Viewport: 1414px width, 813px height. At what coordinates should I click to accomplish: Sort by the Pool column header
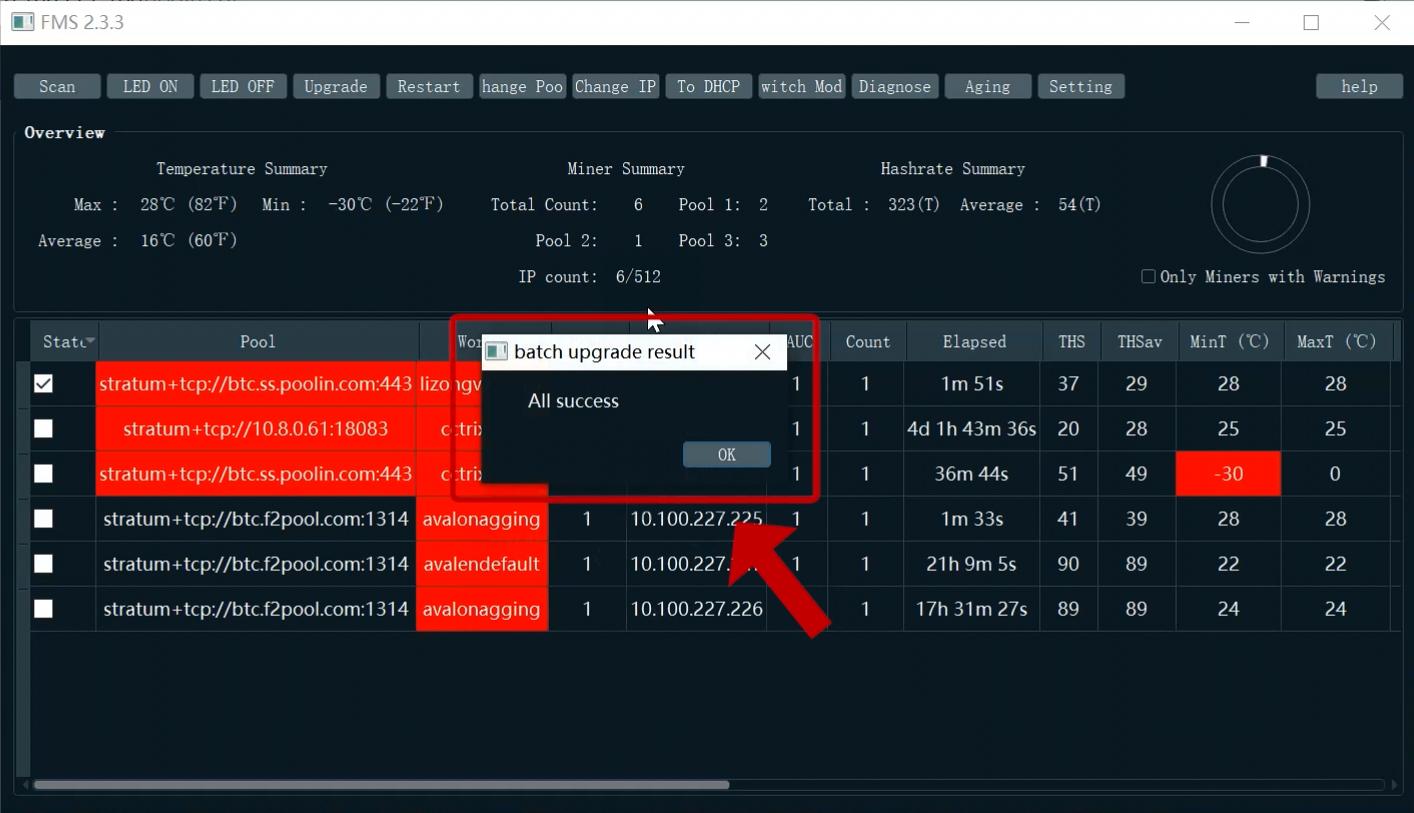click(257, 342)
